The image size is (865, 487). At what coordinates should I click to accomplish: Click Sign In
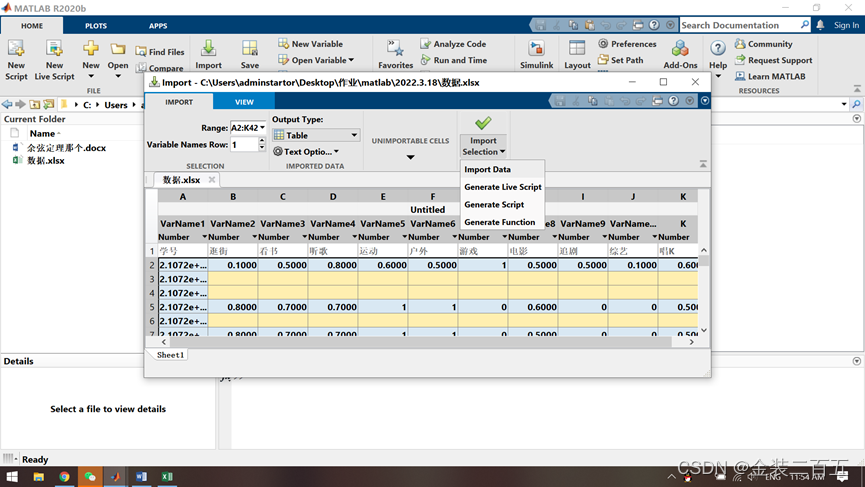(846, 25)
